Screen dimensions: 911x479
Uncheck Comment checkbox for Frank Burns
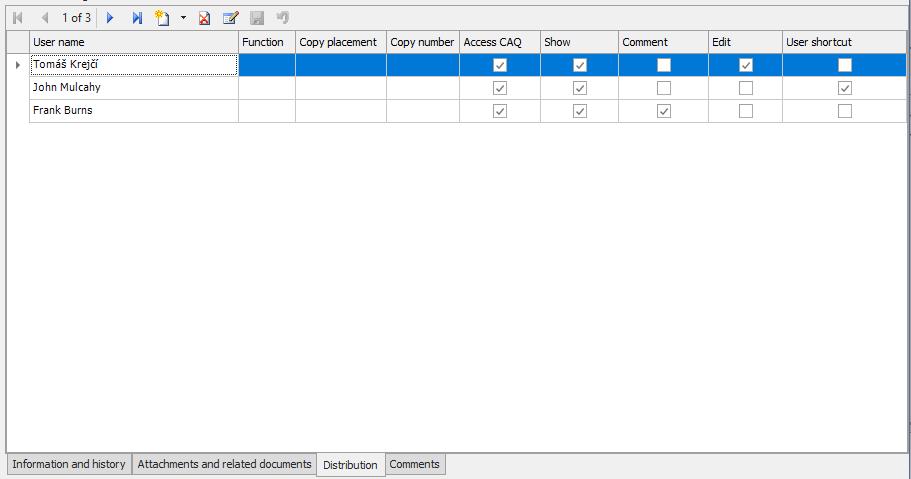pos(663,110)
